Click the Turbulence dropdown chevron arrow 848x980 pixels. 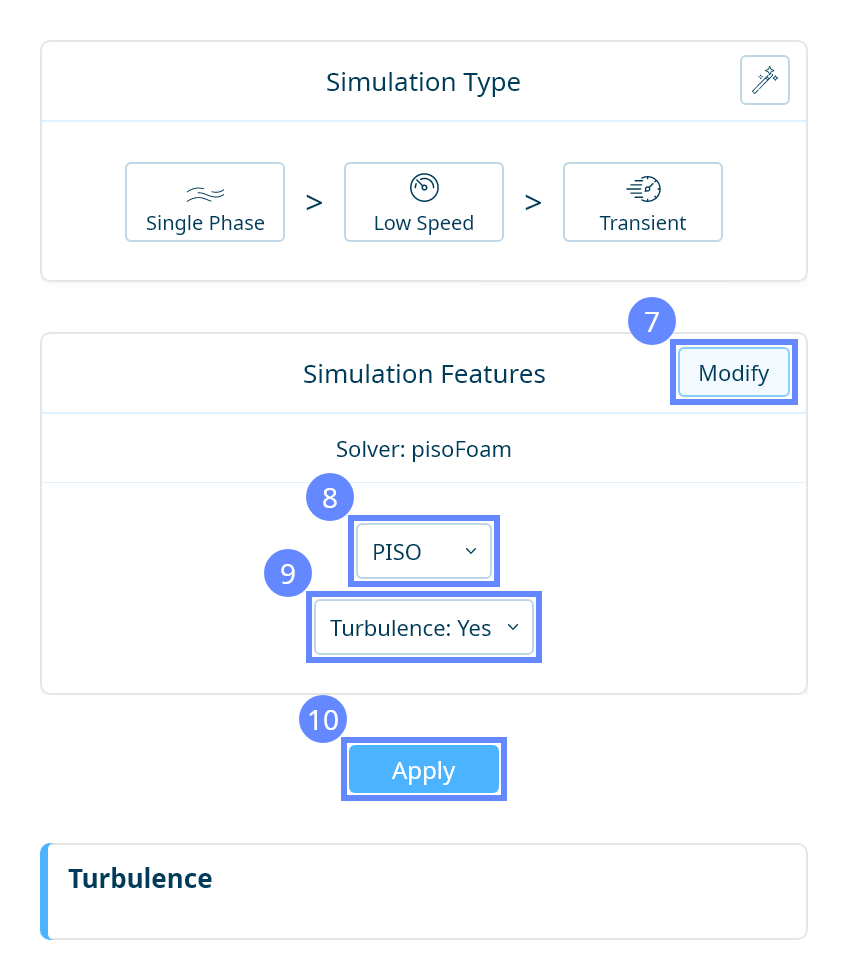(513, 627)
